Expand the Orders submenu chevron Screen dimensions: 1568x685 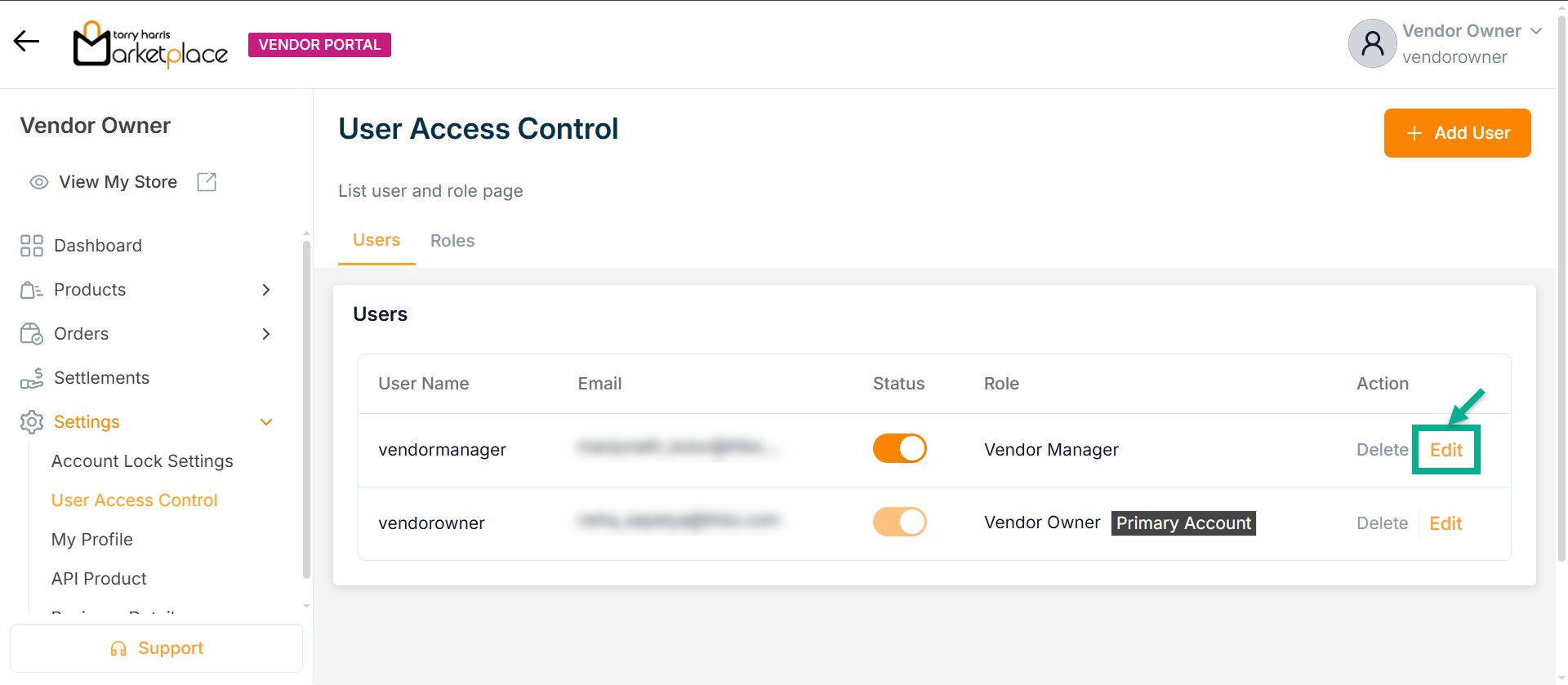click(266, 334)
